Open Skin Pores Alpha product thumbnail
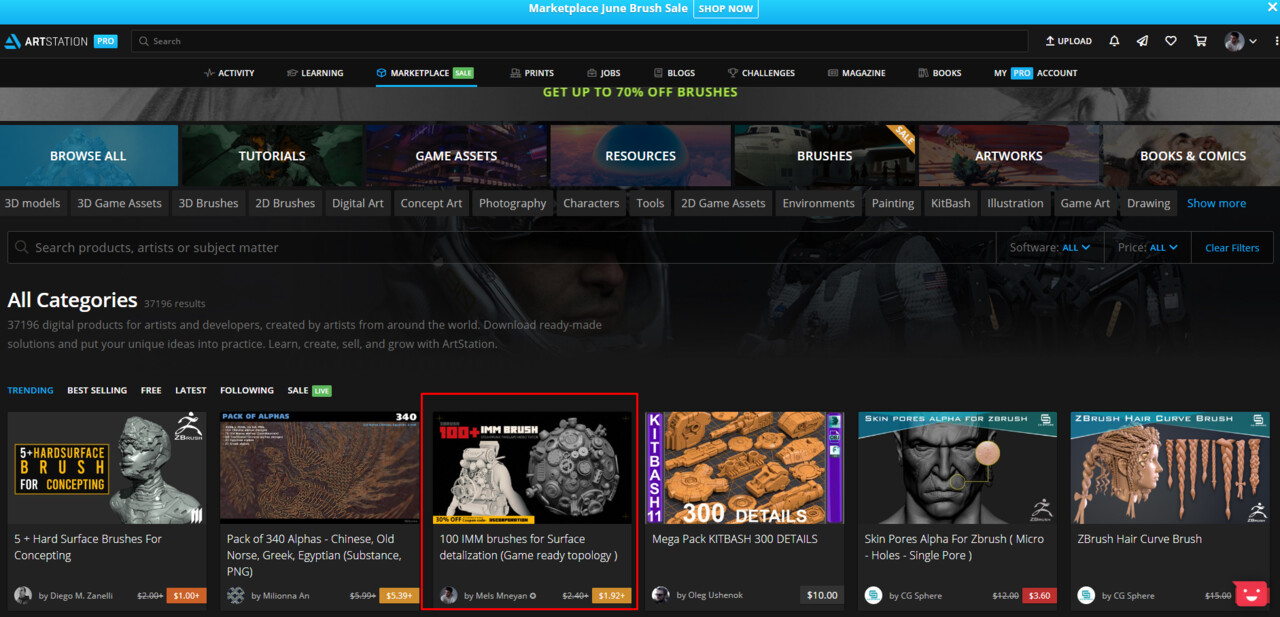 957,467
